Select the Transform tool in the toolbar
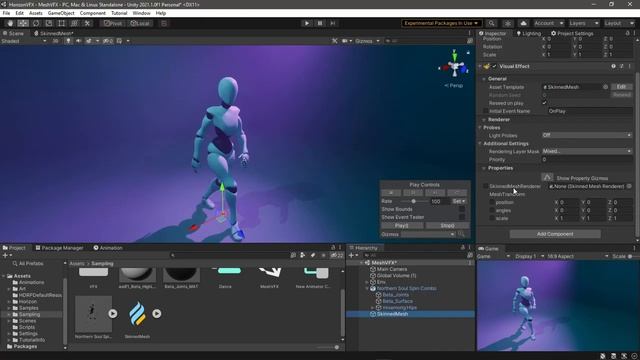 74,23
